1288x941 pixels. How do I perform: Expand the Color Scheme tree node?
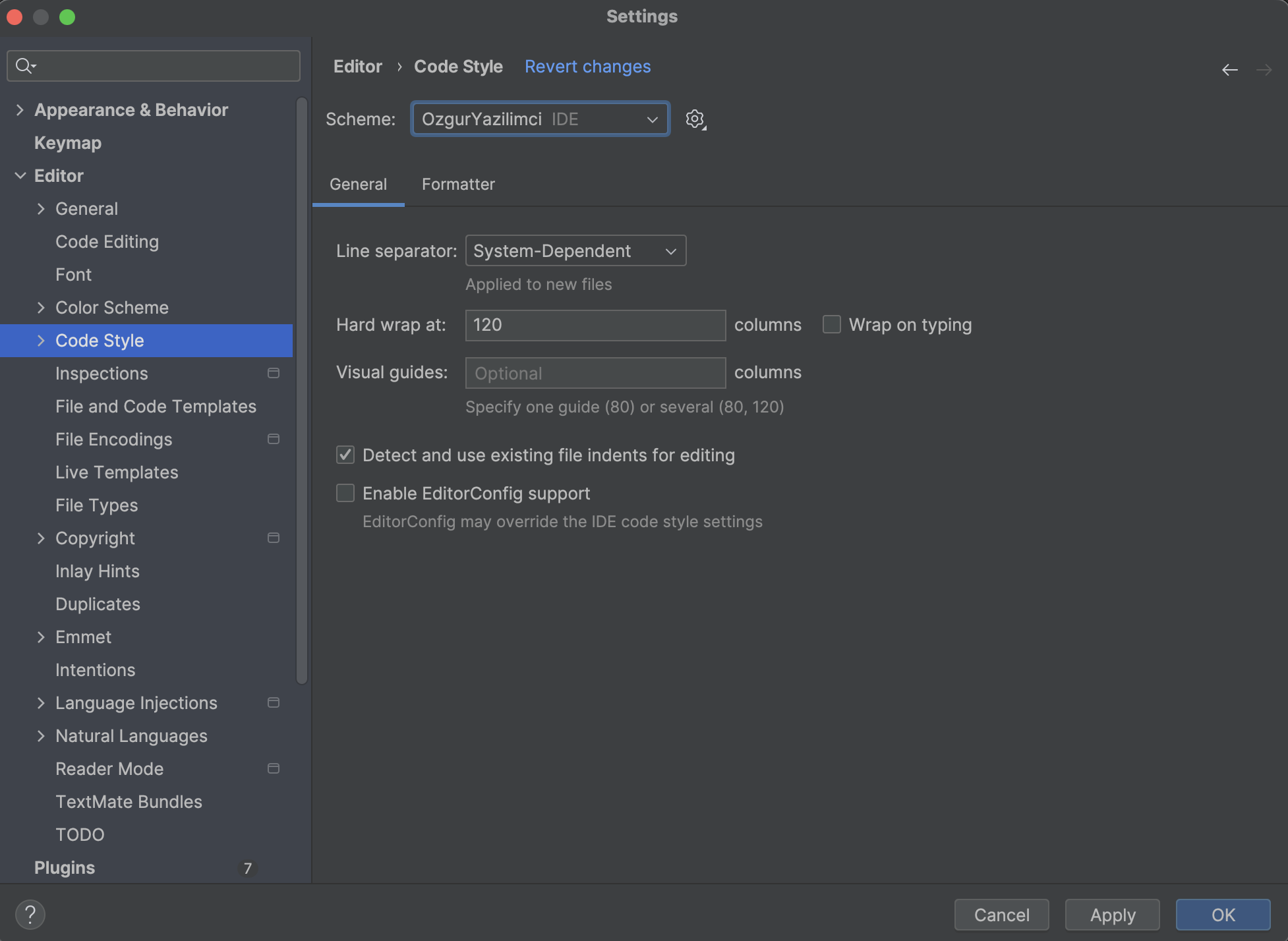click(x=41, y=307)
